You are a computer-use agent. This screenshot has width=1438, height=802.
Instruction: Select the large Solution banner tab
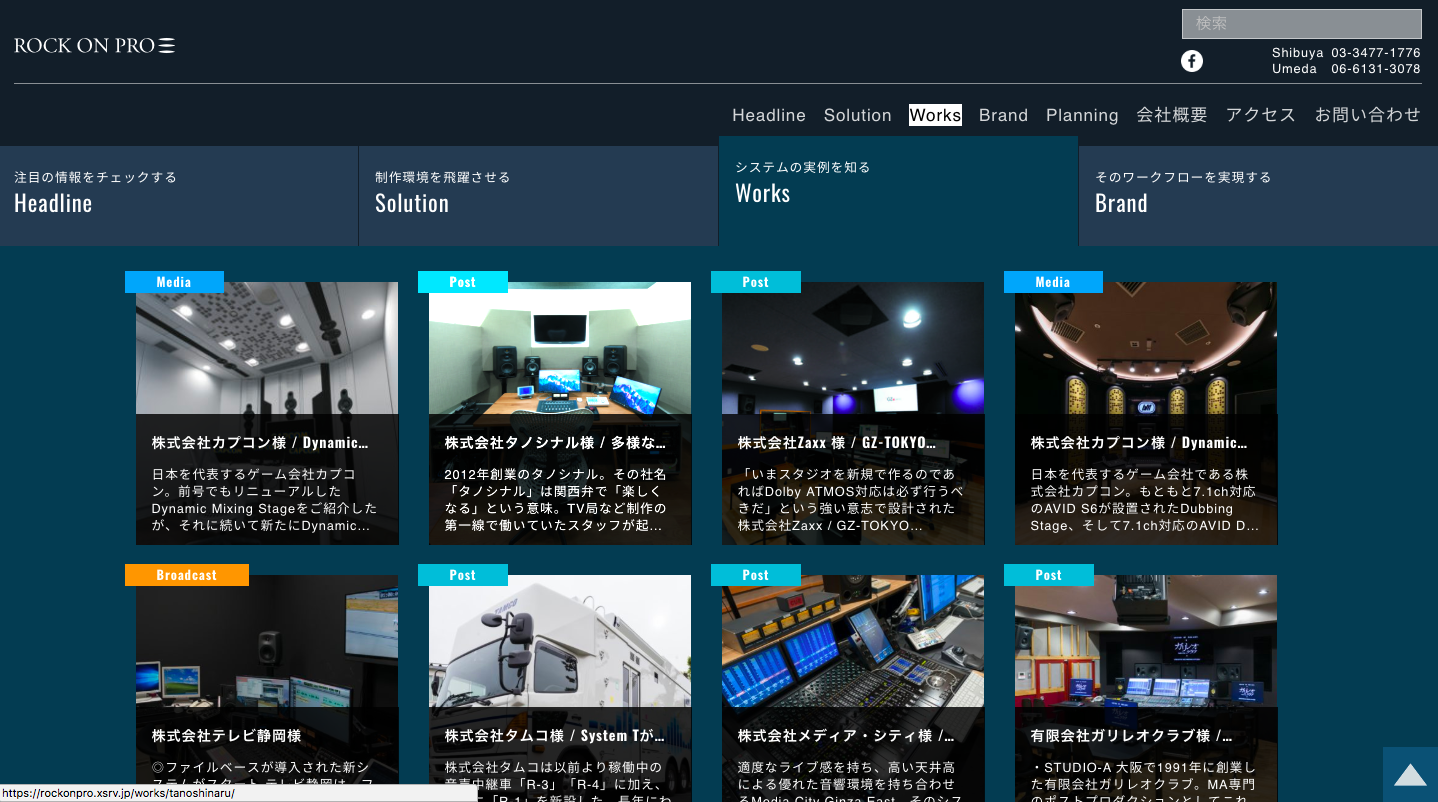tap(539, 196)
